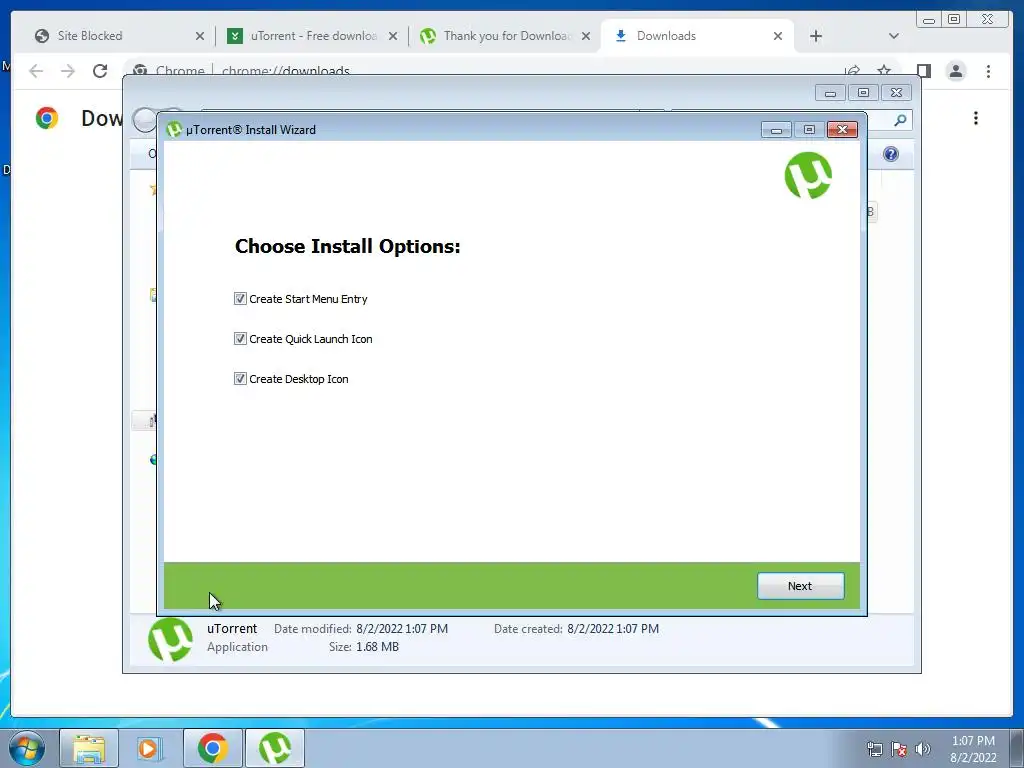The width and height of the screenshot is (1024, 768).
Task: Go back in Chrome
Action: pos(36,71)
